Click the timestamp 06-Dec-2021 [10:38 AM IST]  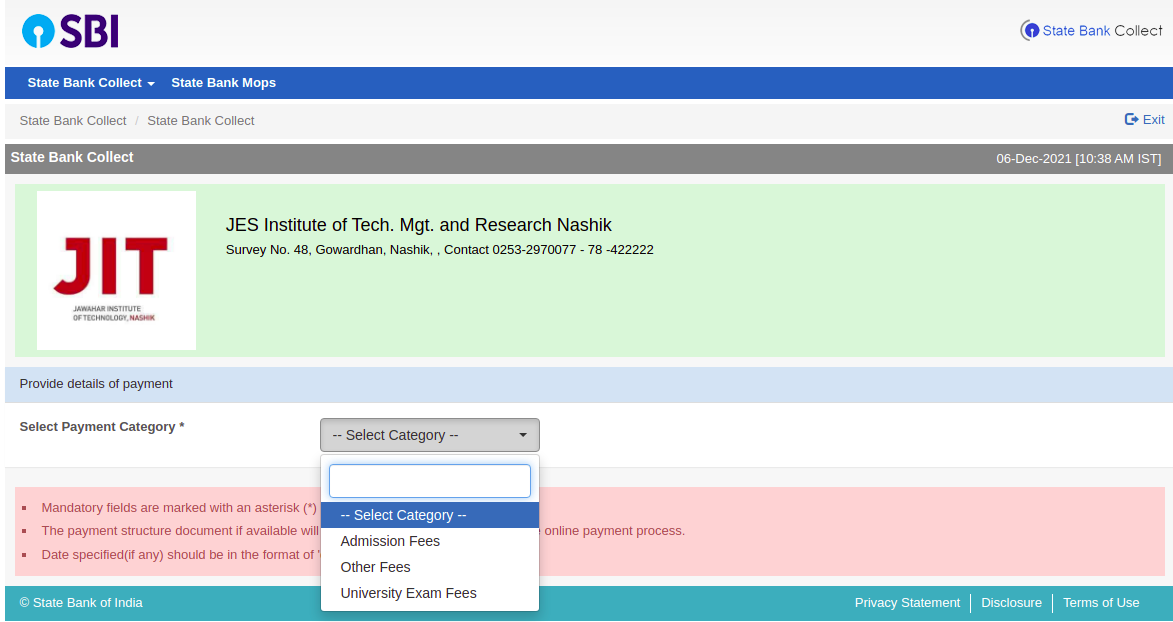[1079, 159]
